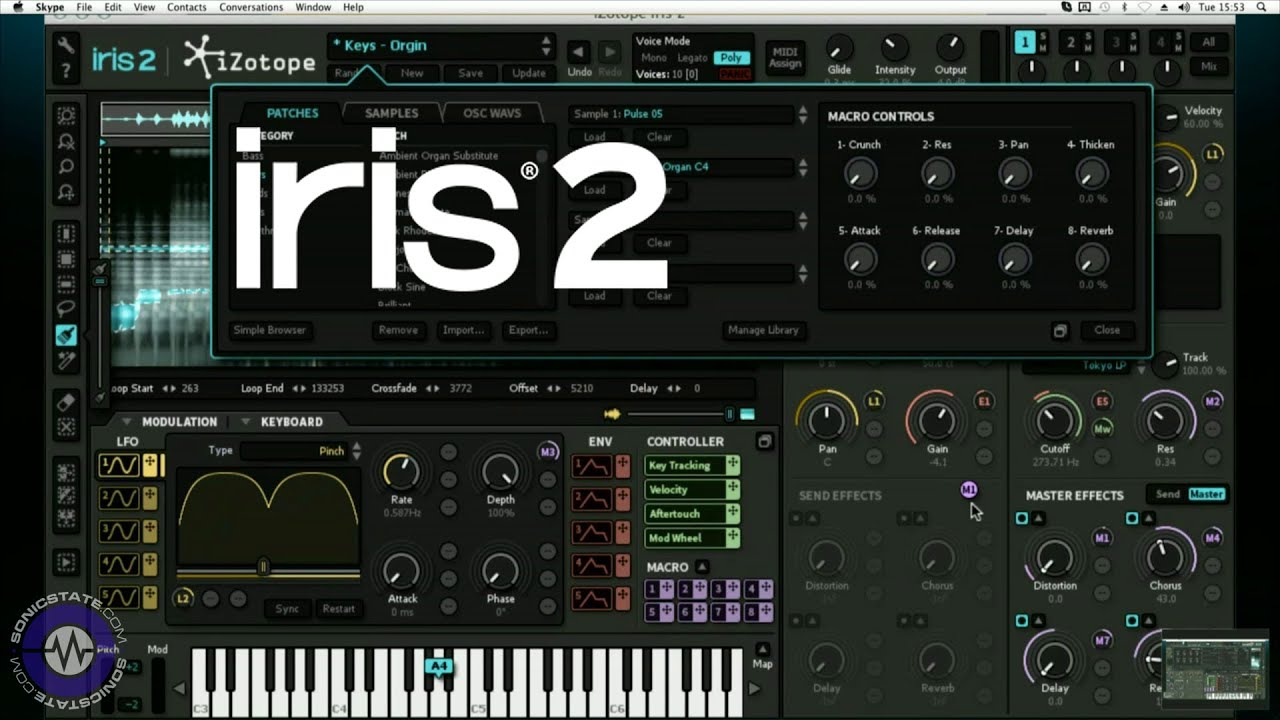Switch voice mode to Mono

point(654,58)
